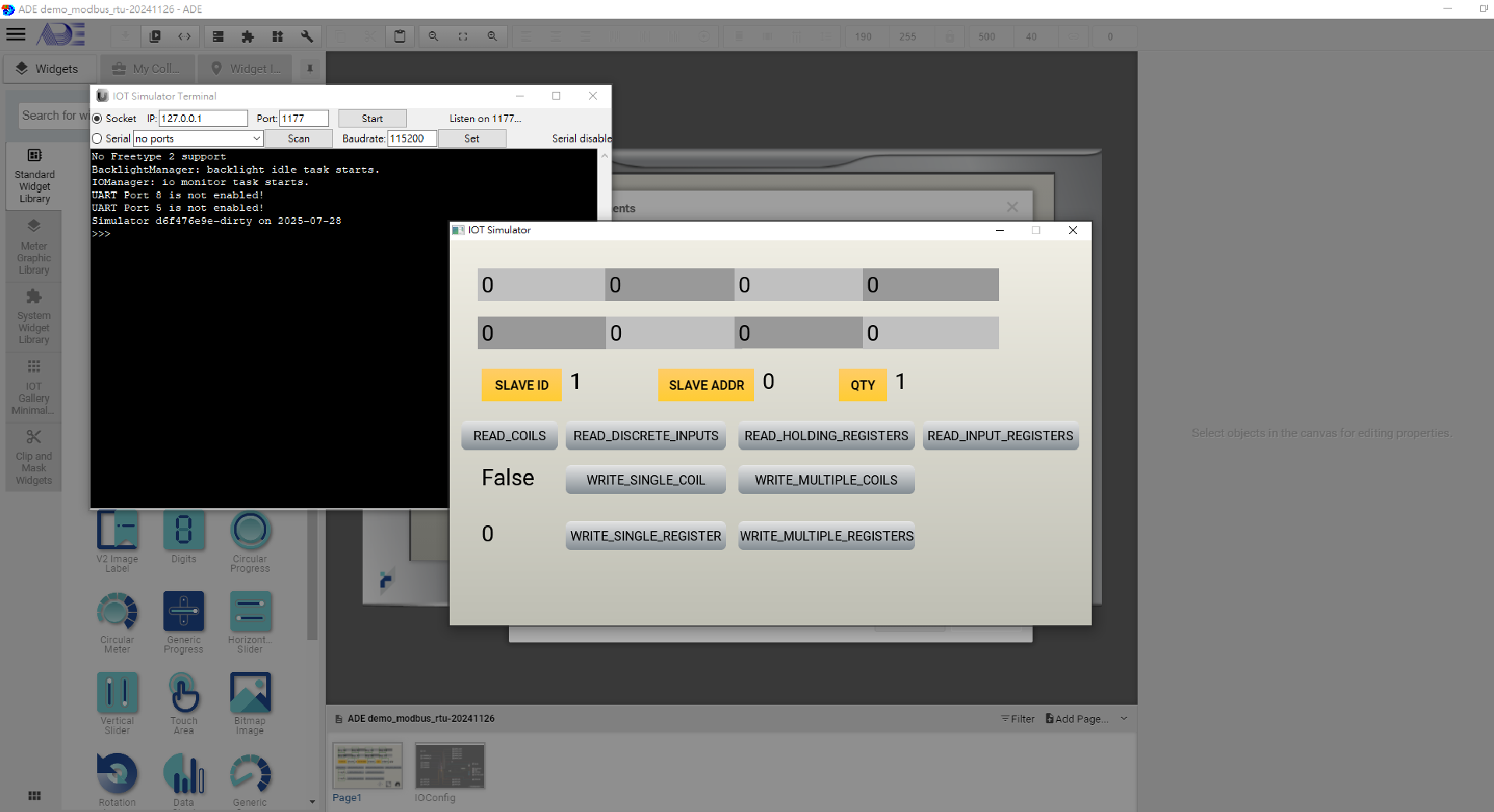Choose the Bitmap Image widget
This screenshot has width=1494, height=812.
click(x=250, y=693)
